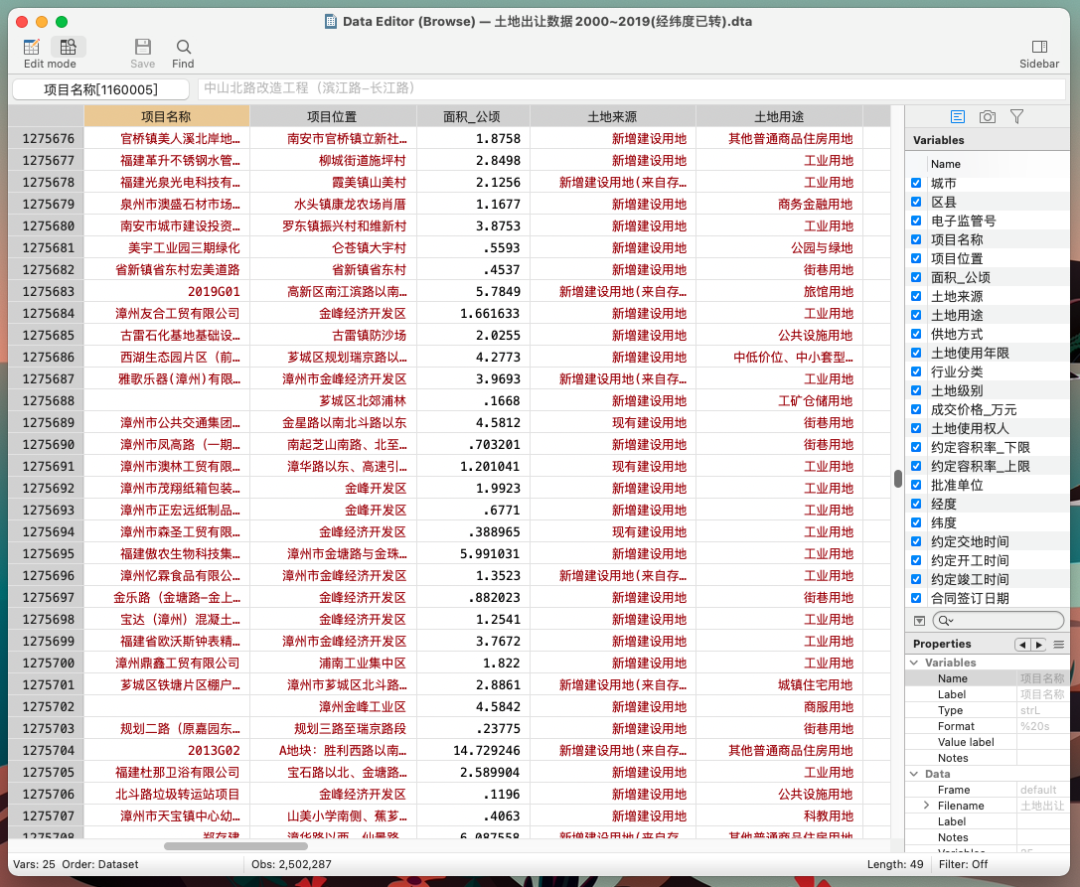Go to next variable in Properties
The image size is (1080, 887).
(1039, 645)
